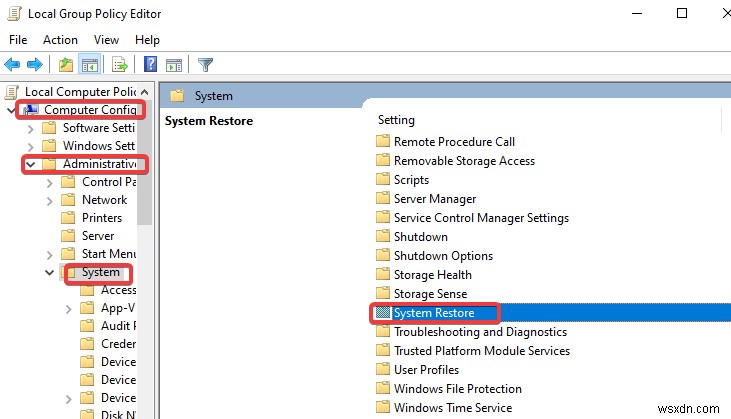Click the Export List toolbar icon

point(119,65)
